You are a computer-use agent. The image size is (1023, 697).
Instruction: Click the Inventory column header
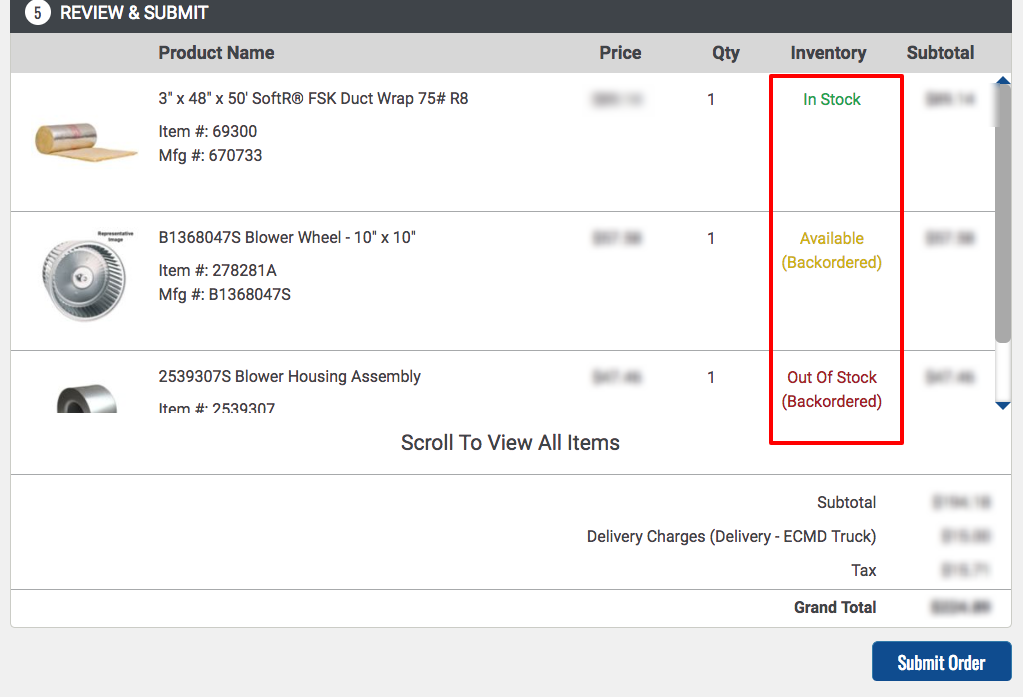[x=828, y=53]
